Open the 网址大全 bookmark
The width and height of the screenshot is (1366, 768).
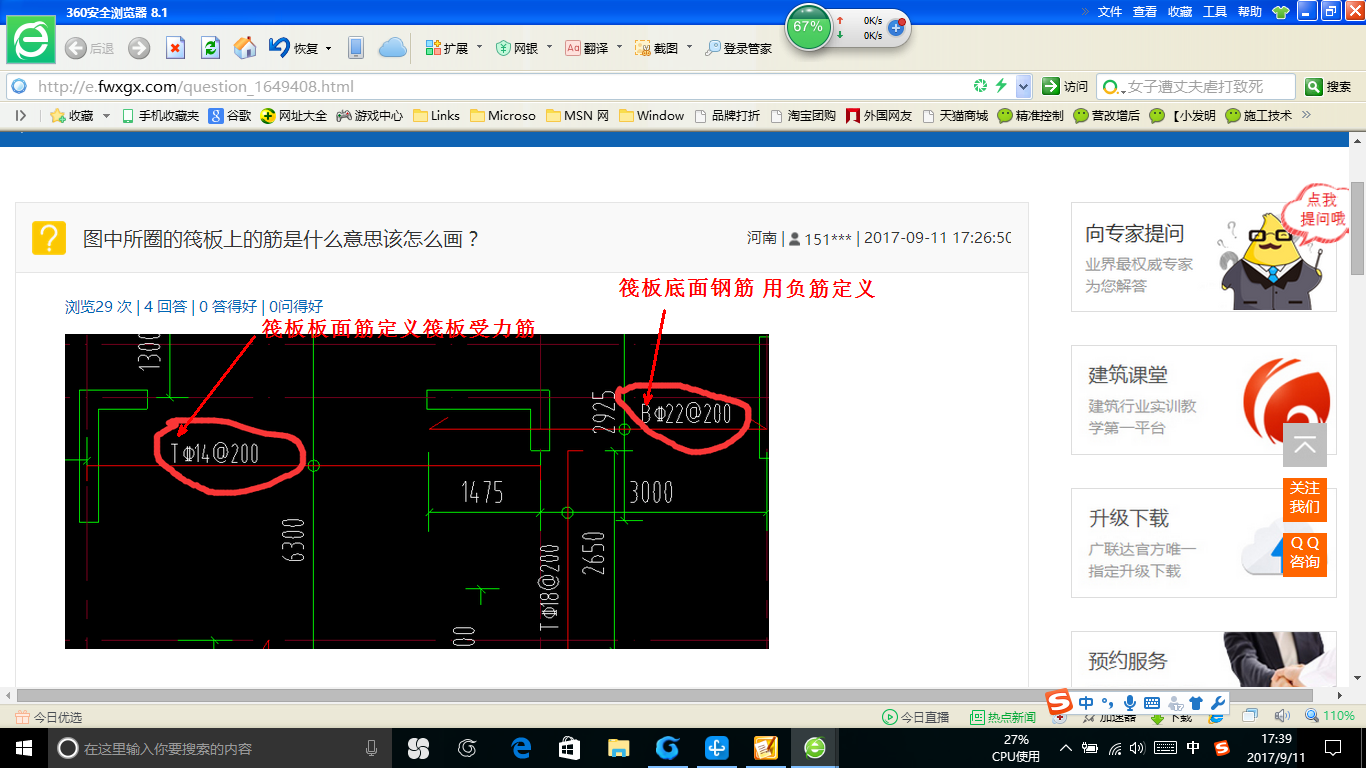293,115
